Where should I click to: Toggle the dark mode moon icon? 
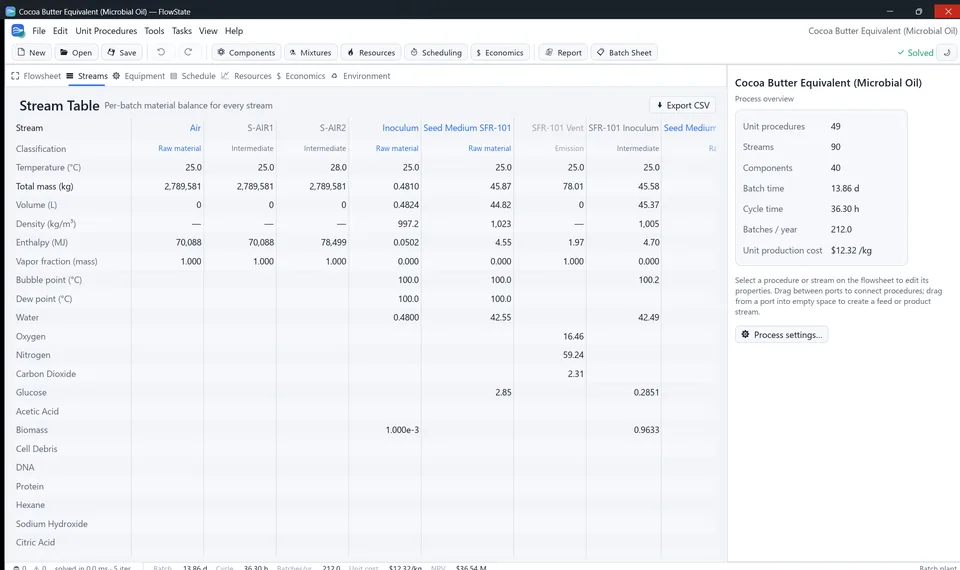[947, 53]
